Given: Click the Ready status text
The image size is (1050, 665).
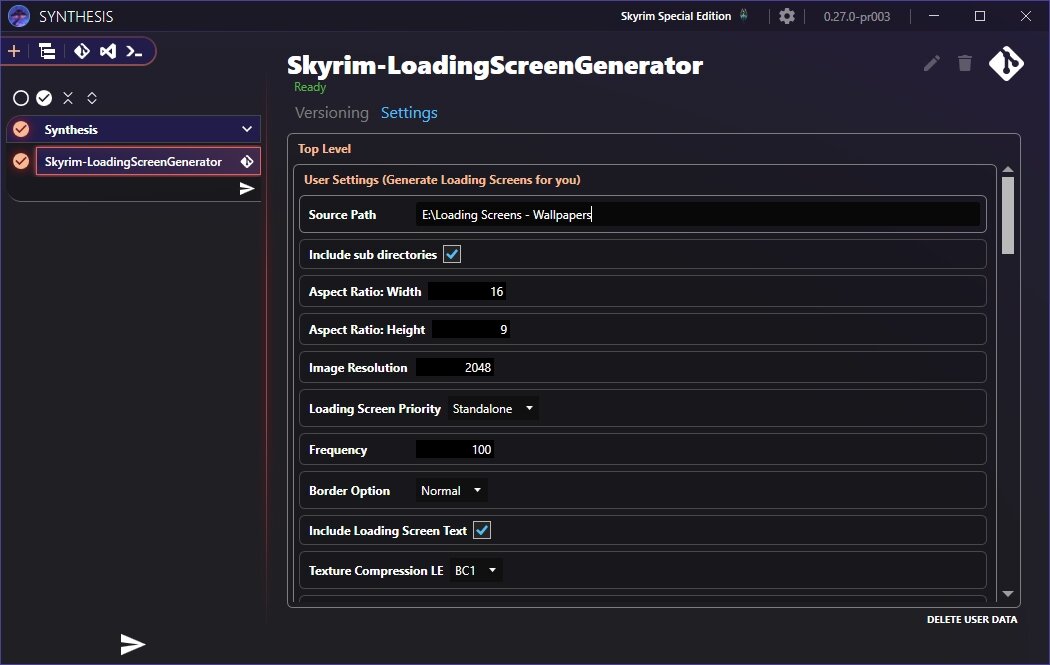Looking at the screenshot, I should click(310, 87).
